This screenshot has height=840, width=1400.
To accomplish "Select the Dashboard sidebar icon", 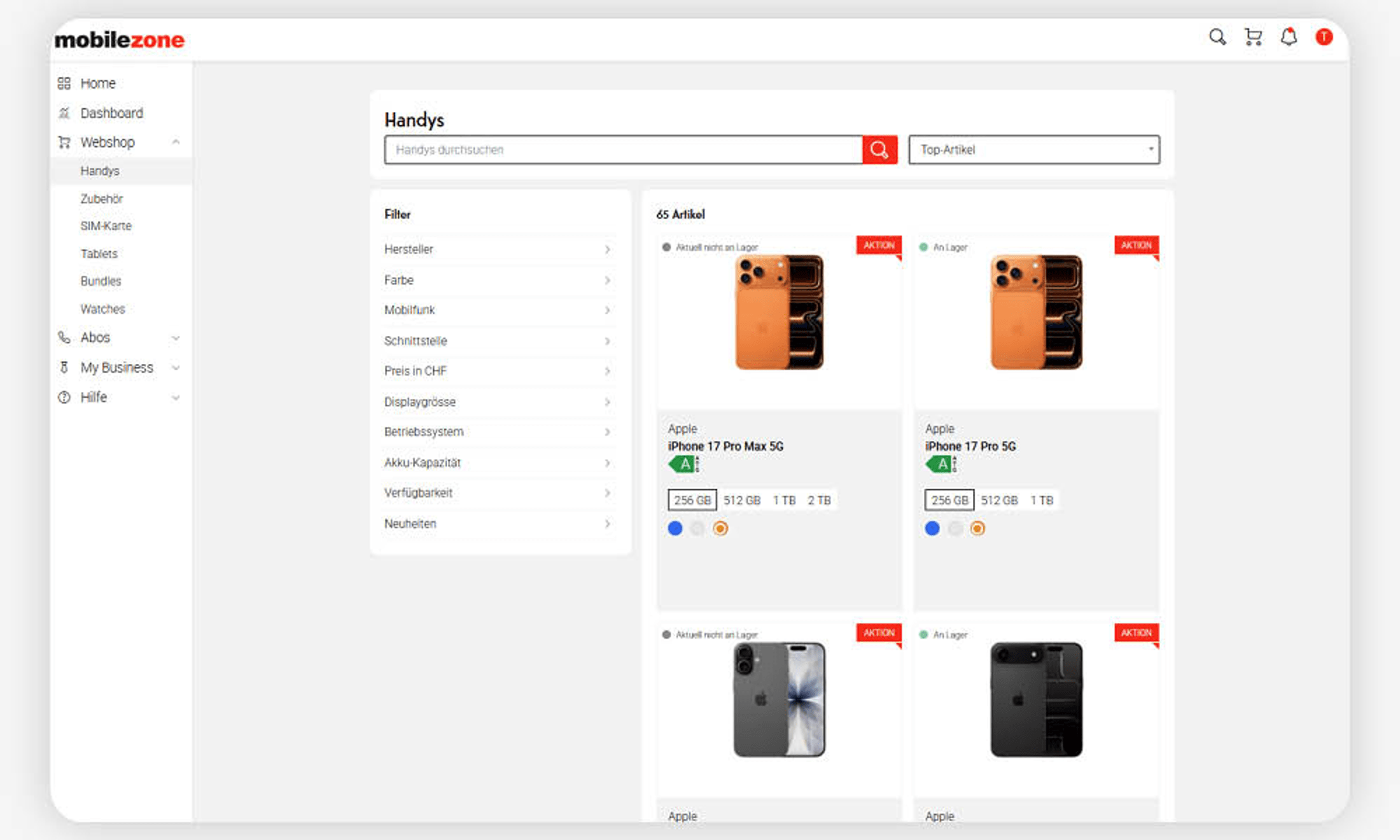I will [64, 113].
